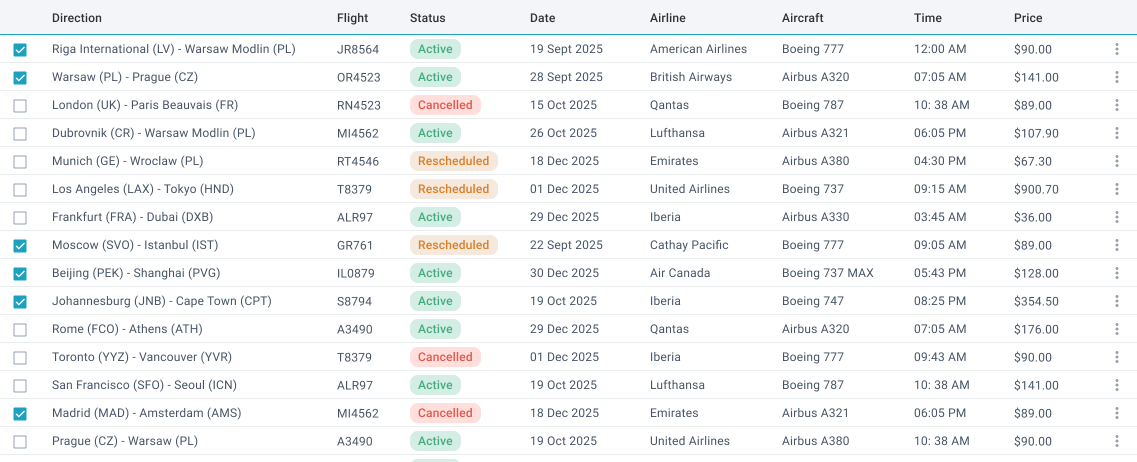Click kebab menu for Los Angeles - Tokyo flight
The image size is (1137, 462).
pyautogui.click(x=1117, y=189)
